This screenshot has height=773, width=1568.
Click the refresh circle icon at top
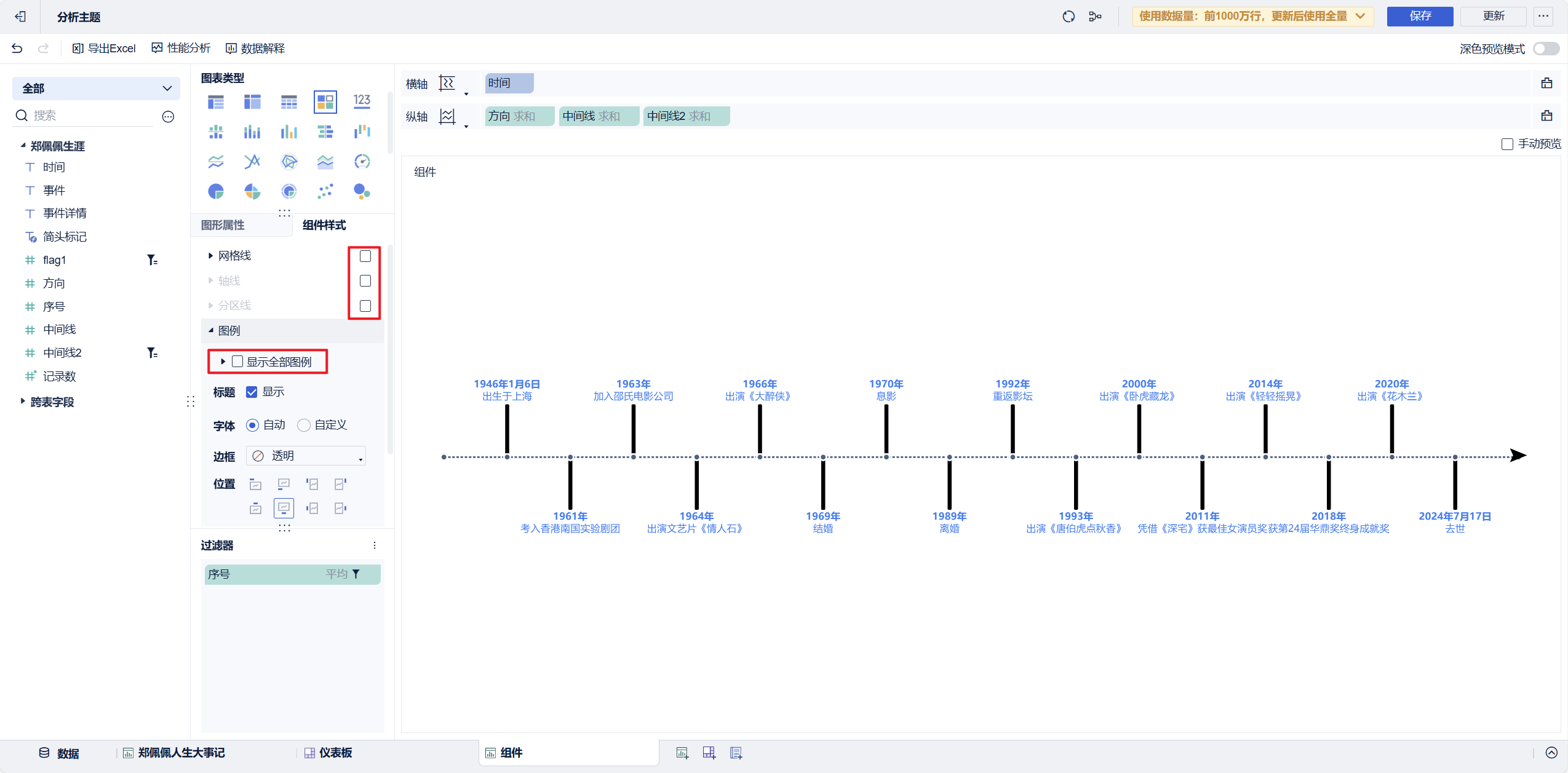click(1069, 17)
